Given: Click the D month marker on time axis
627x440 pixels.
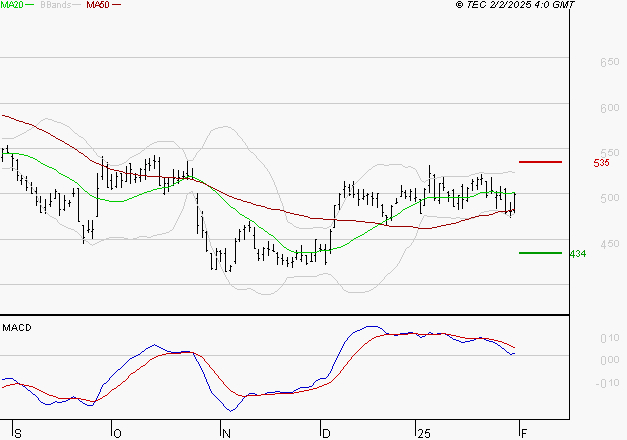Looking at the screenshot, I should point(326,434).
